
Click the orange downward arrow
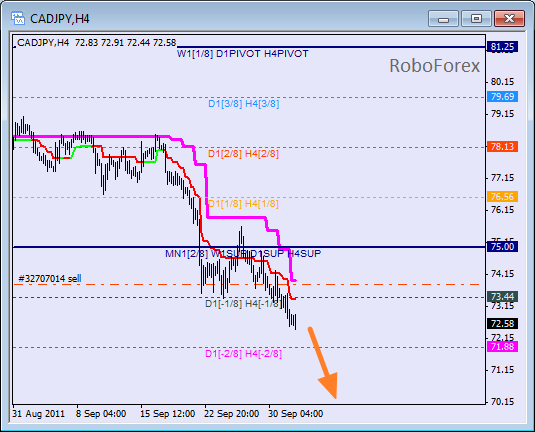click(323, 363)
